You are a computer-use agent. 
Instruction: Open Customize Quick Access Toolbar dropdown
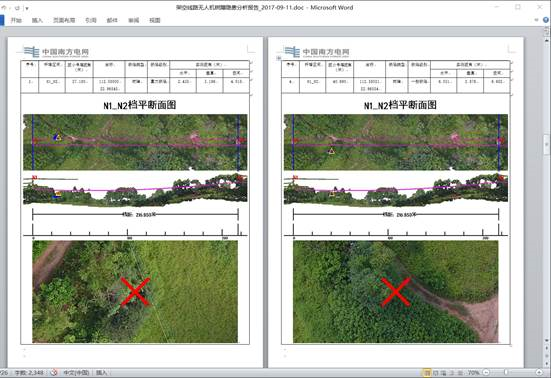coord(27,8)
